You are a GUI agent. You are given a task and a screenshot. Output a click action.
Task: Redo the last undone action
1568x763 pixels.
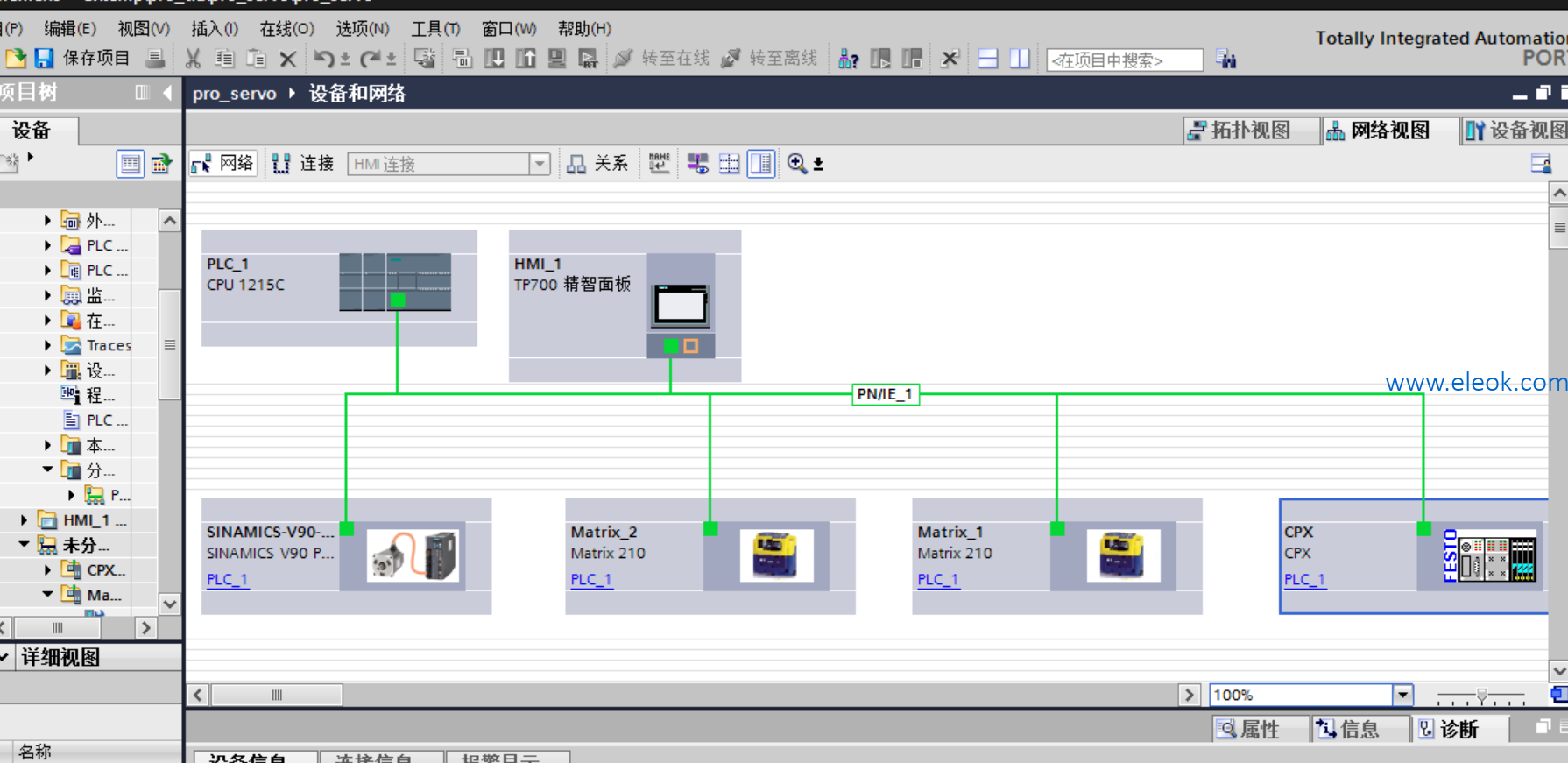[371, 59]
